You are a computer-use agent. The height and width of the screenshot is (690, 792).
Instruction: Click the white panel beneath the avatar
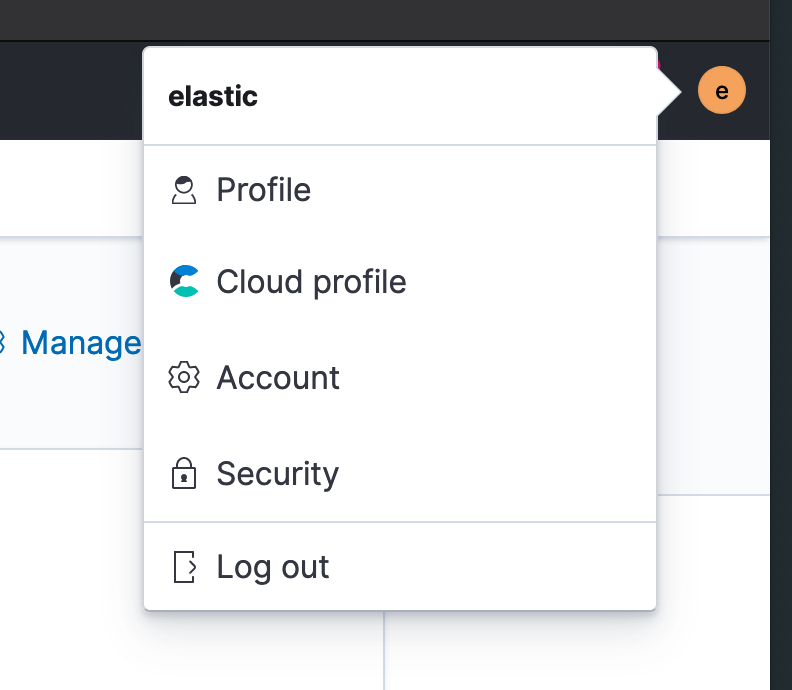point(713,187)
